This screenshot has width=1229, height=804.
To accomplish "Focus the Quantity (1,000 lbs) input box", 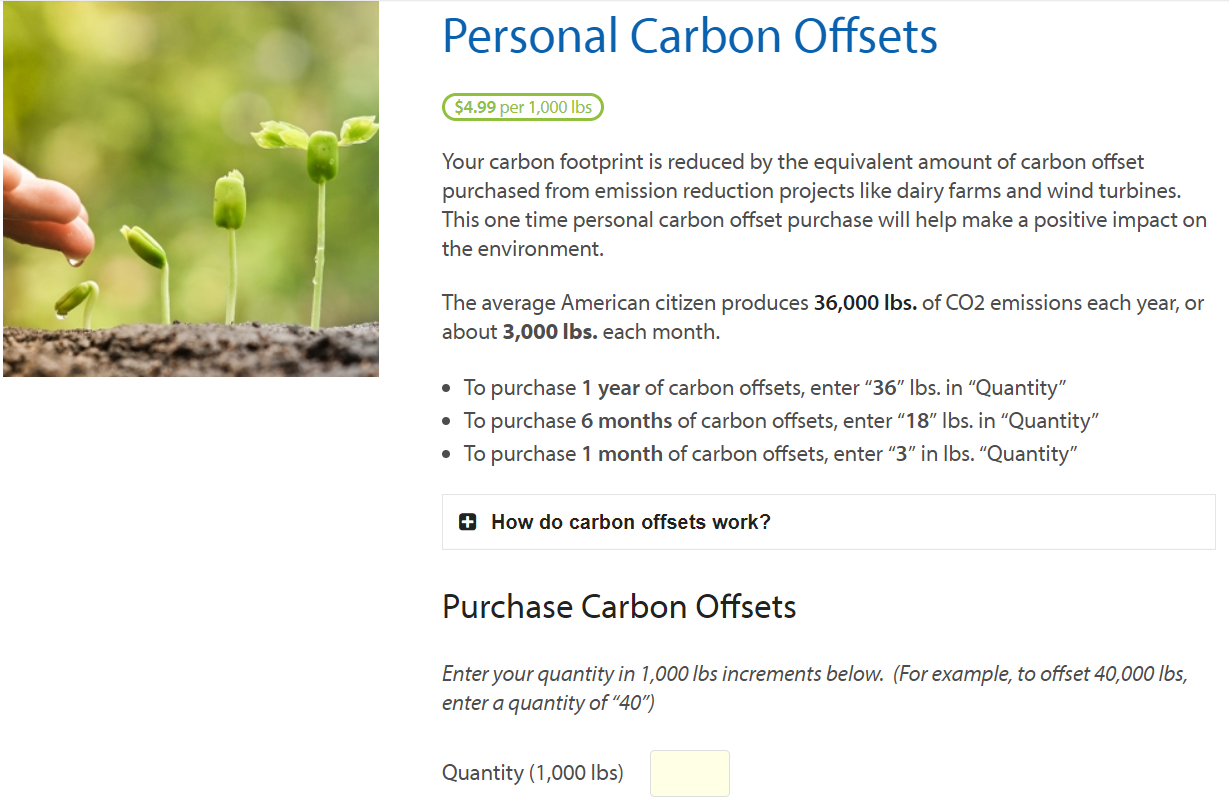I will point(689,773).
